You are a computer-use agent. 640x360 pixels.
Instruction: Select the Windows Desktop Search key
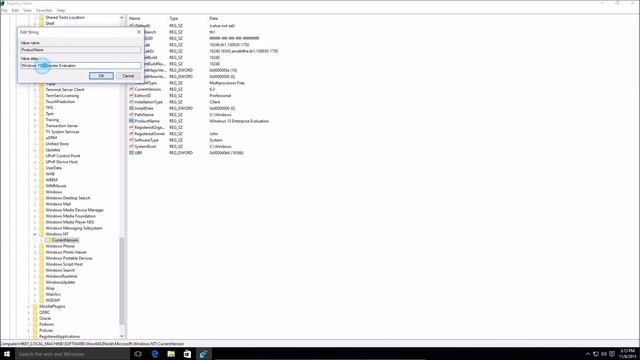pyautogui.click(x=68, y=198)
